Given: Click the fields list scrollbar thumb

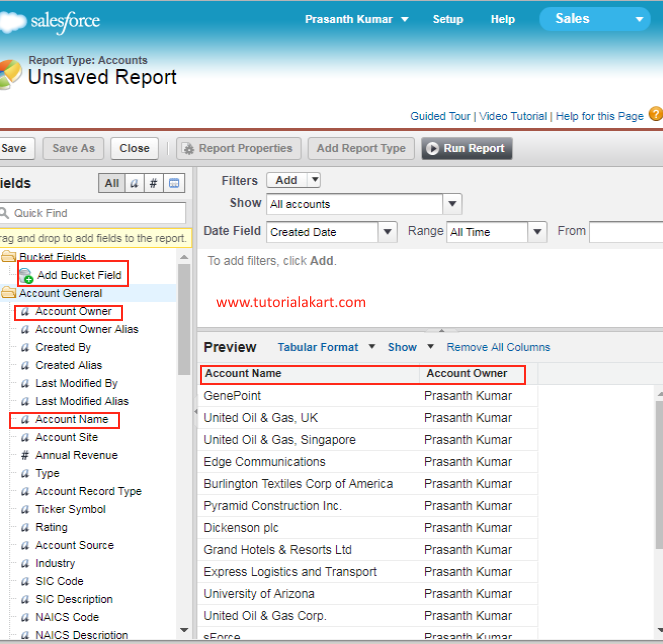Looking at the screenshot, I should (x=184, y=319).
